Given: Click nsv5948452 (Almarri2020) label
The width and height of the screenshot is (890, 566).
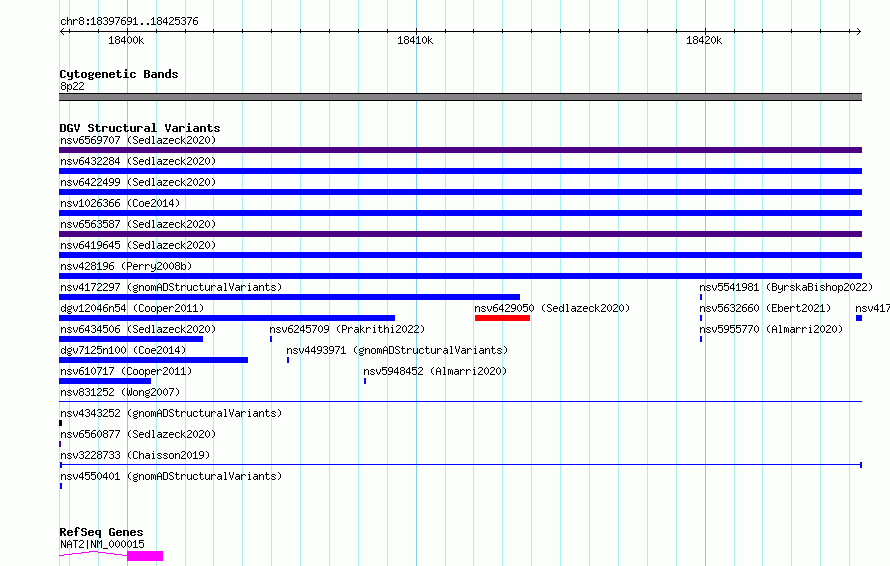Looking at the screenshot, I should pyautogui.click(x=435, y=371).
